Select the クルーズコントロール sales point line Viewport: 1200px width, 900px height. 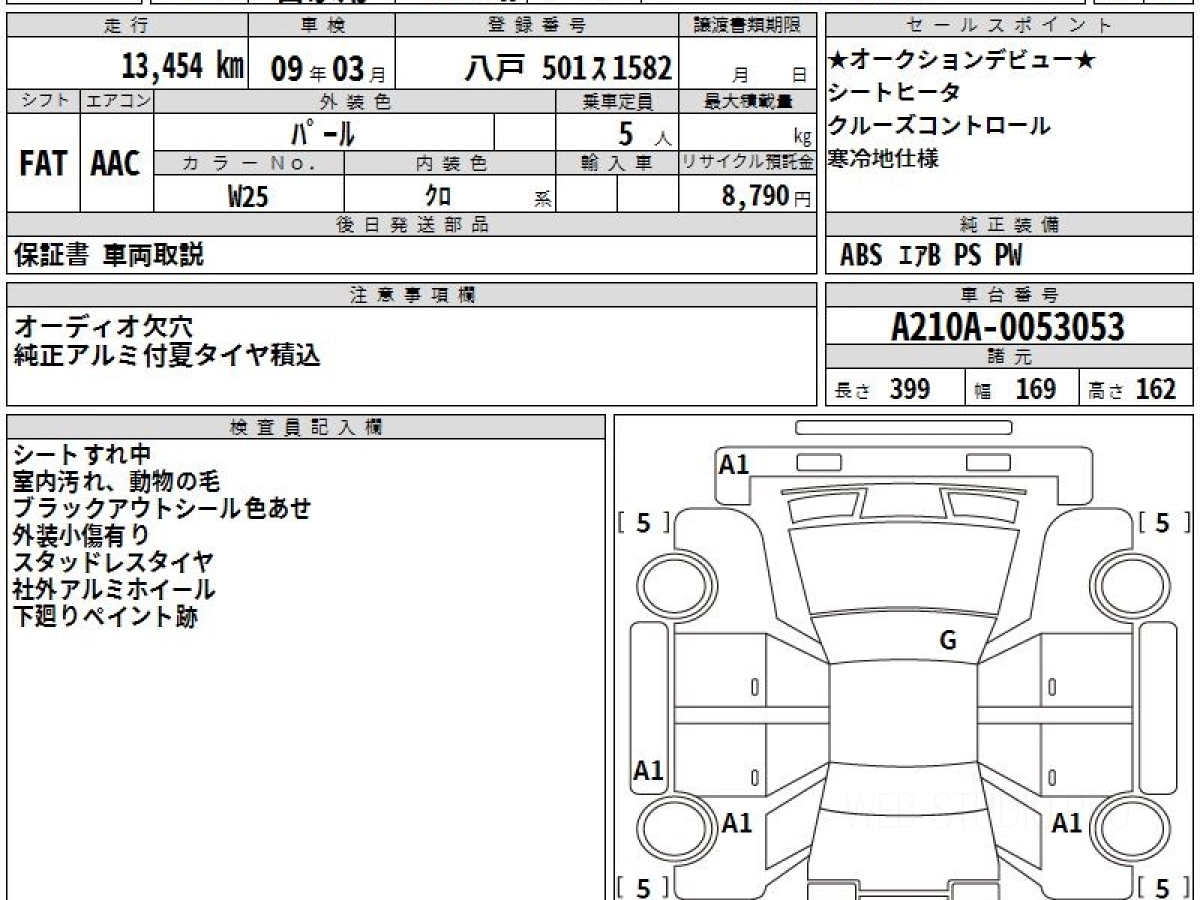click(939, 126)
